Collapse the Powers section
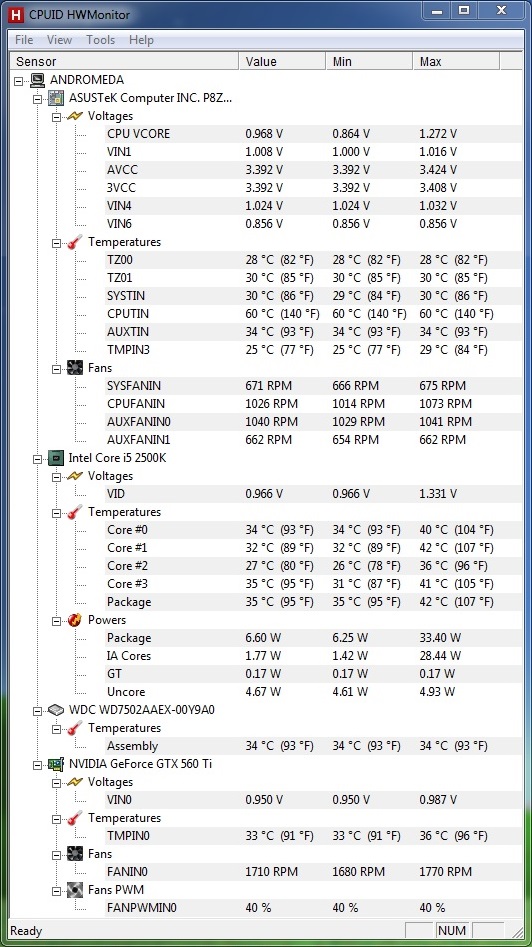Image resolution: width=532 pixels, height=947 pixels. click(x=56, y=621)
